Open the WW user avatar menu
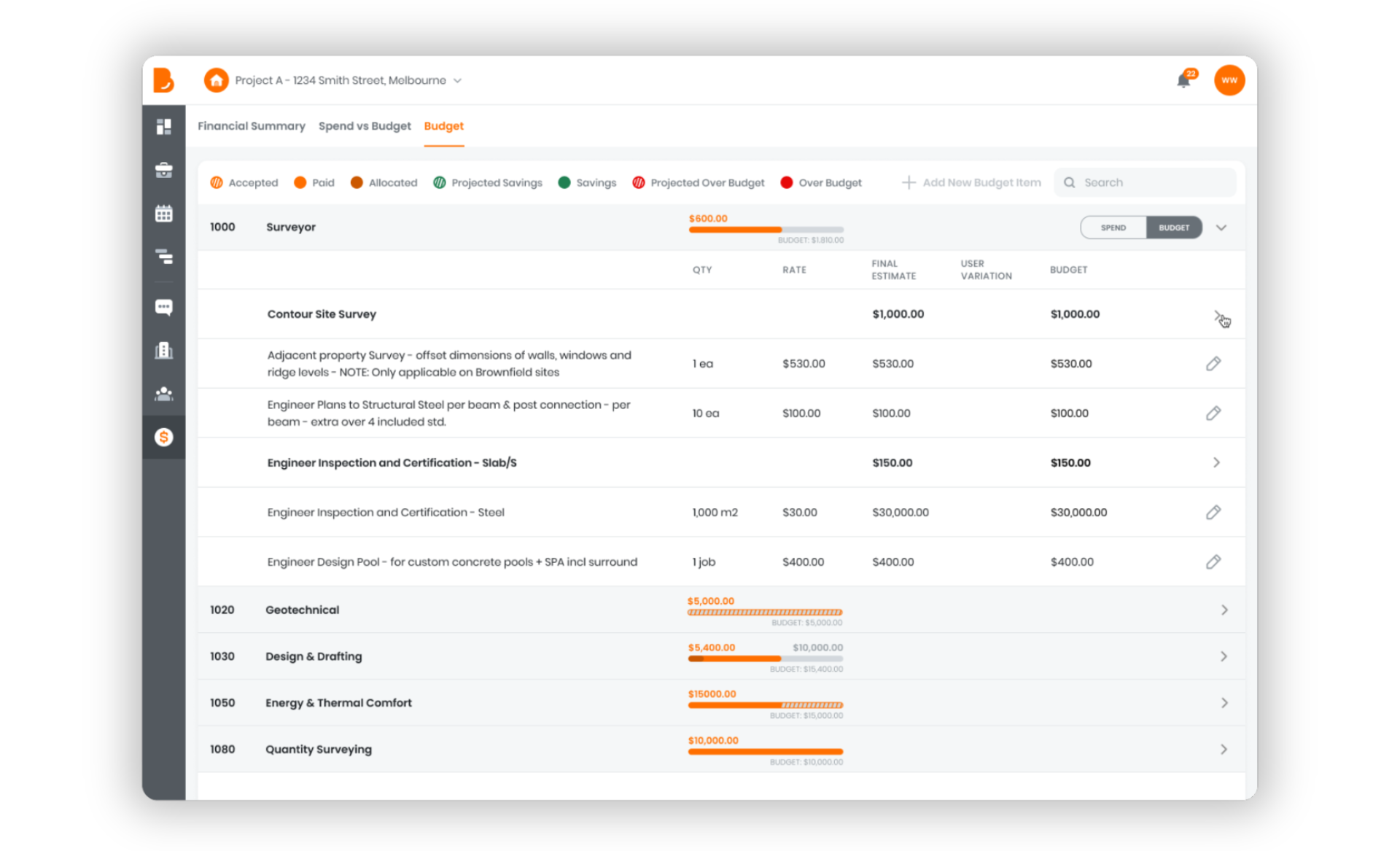1400x851 pixels. click(1229, 80)
